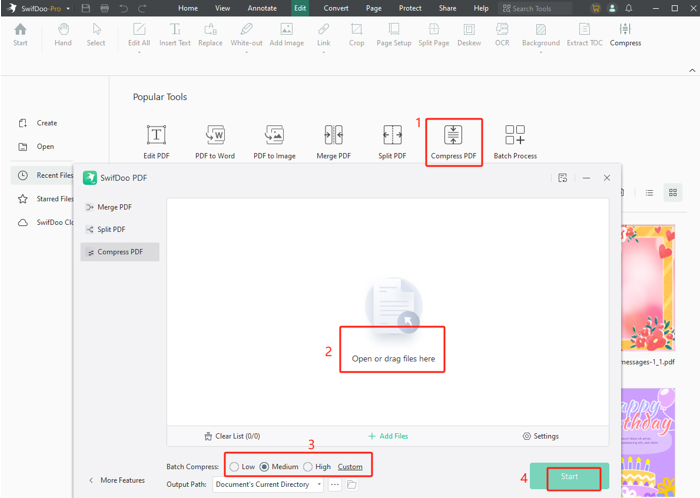Click the Insert Text tool
The height and width of the screenshot is (498, 700).
[175, 35]
